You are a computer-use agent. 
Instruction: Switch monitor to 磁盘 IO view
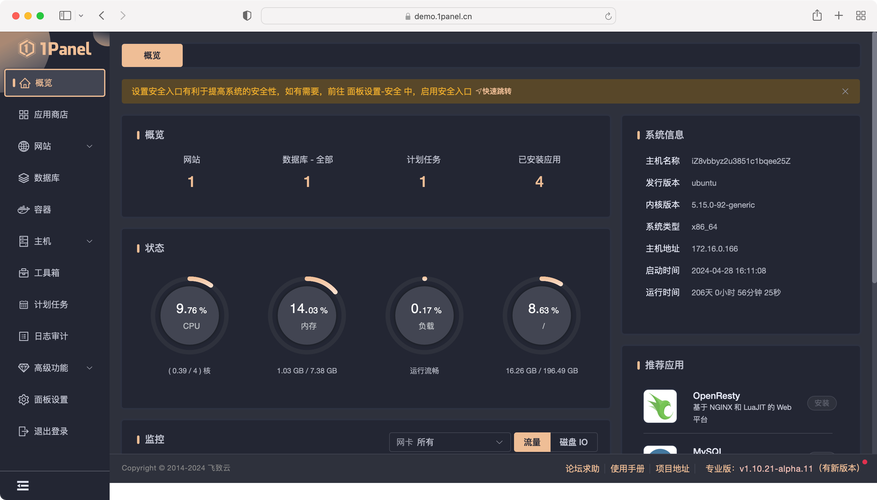coord(574,442)
